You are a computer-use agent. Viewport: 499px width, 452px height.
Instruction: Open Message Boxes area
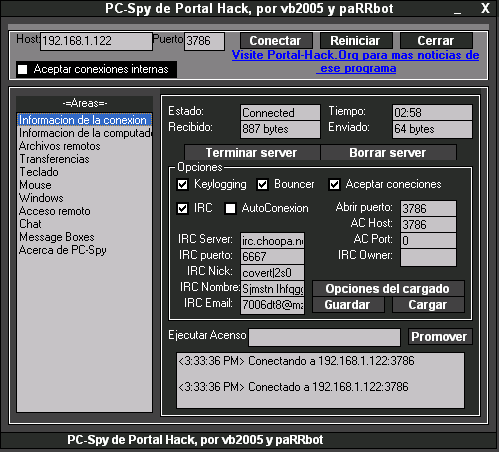coord(85,237)
